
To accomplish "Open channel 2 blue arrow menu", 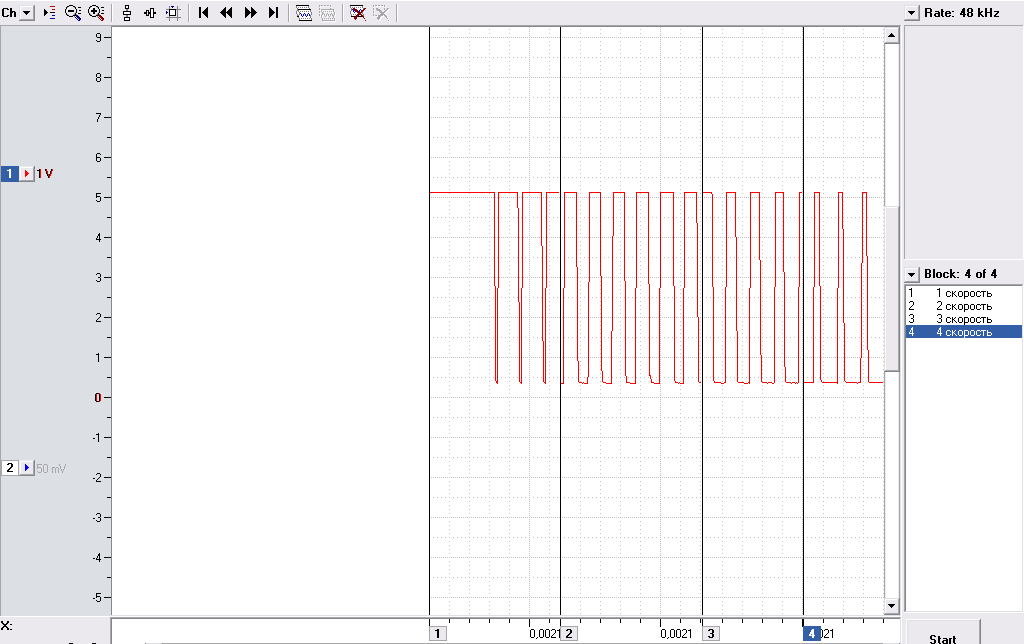I will point(27,468).
